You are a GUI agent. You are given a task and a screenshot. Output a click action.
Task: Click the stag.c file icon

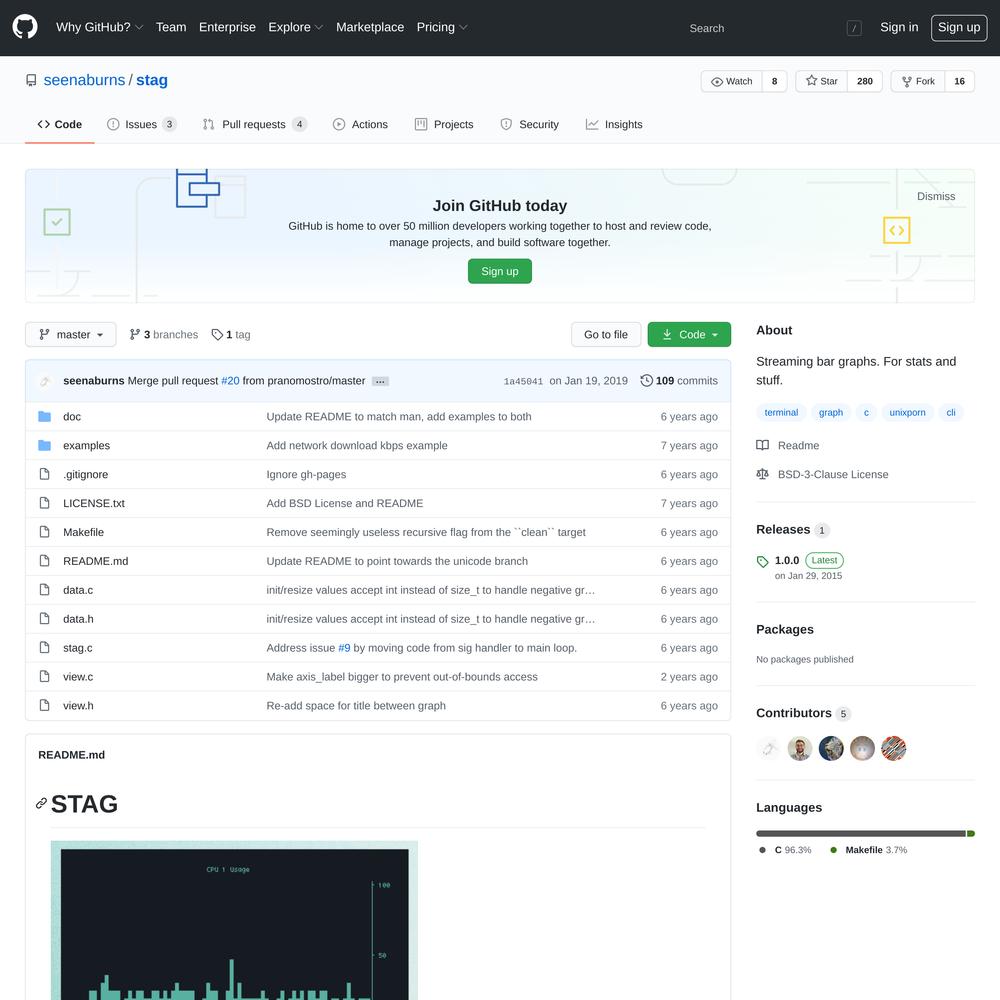click(44, 647)
